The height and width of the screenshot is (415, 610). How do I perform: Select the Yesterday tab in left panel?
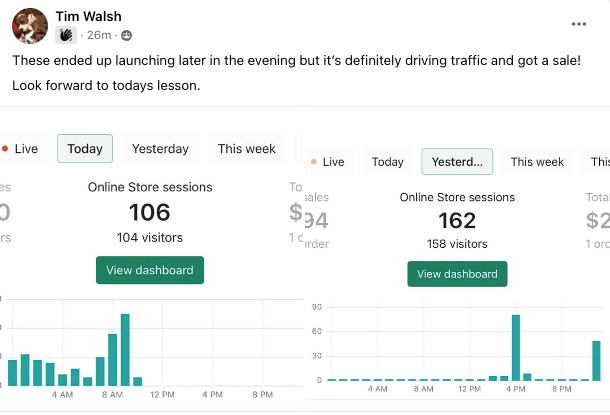[x=160, y=149]
